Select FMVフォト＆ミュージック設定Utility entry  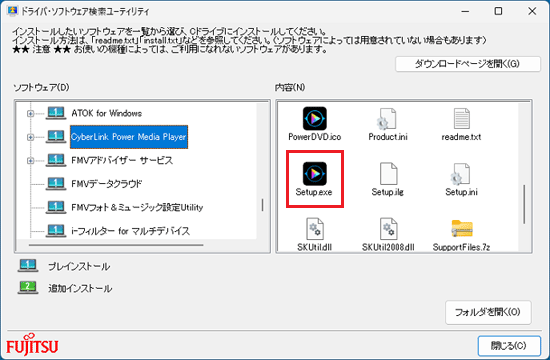[137, 207]
